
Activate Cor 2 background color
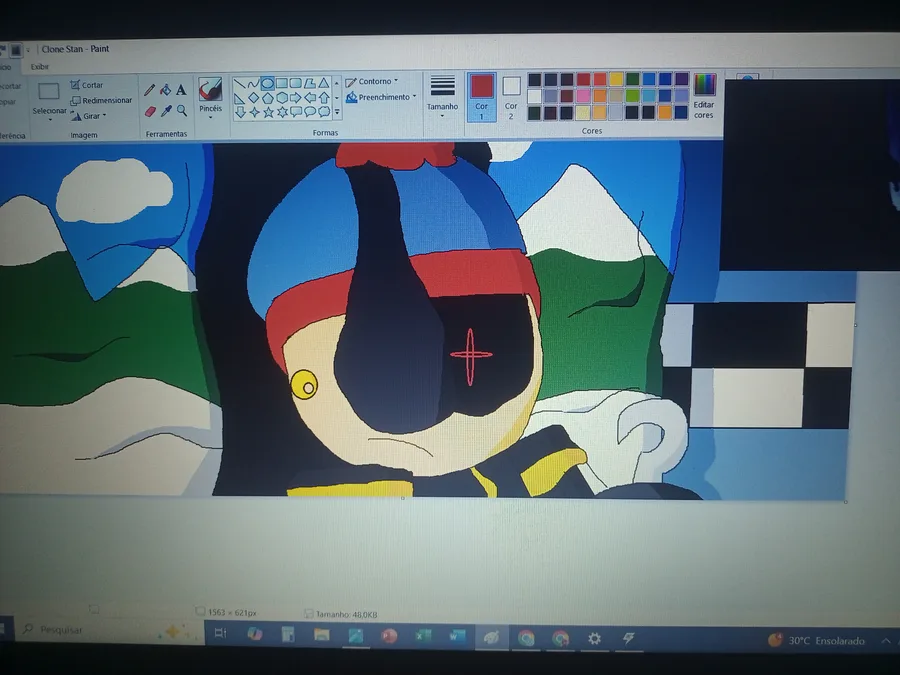point(511,97)
